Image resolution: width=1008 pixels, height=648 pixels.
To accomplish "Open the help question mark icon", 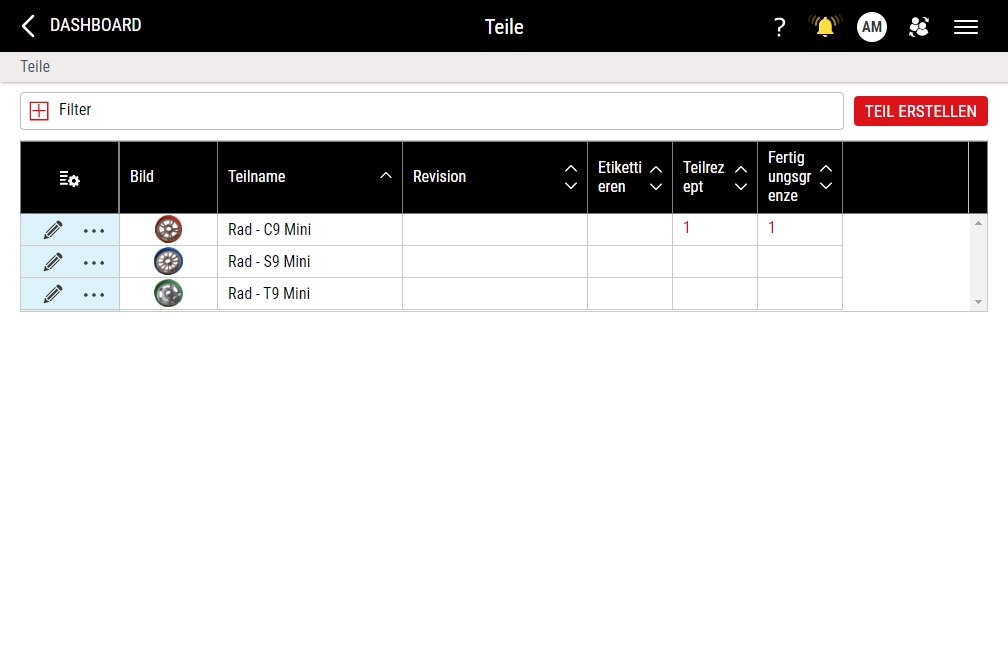I will (780, 27).
